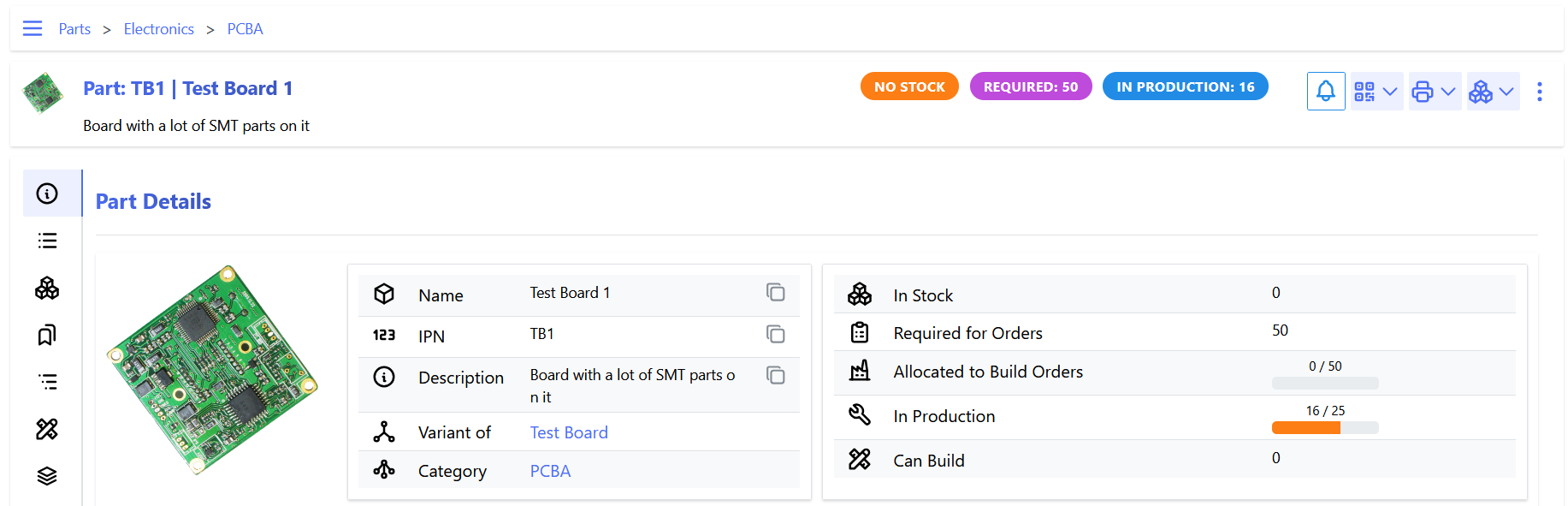Expand the stock actions dropdown
This screenshot has width=1568, height=506.
coord(1492,92)
